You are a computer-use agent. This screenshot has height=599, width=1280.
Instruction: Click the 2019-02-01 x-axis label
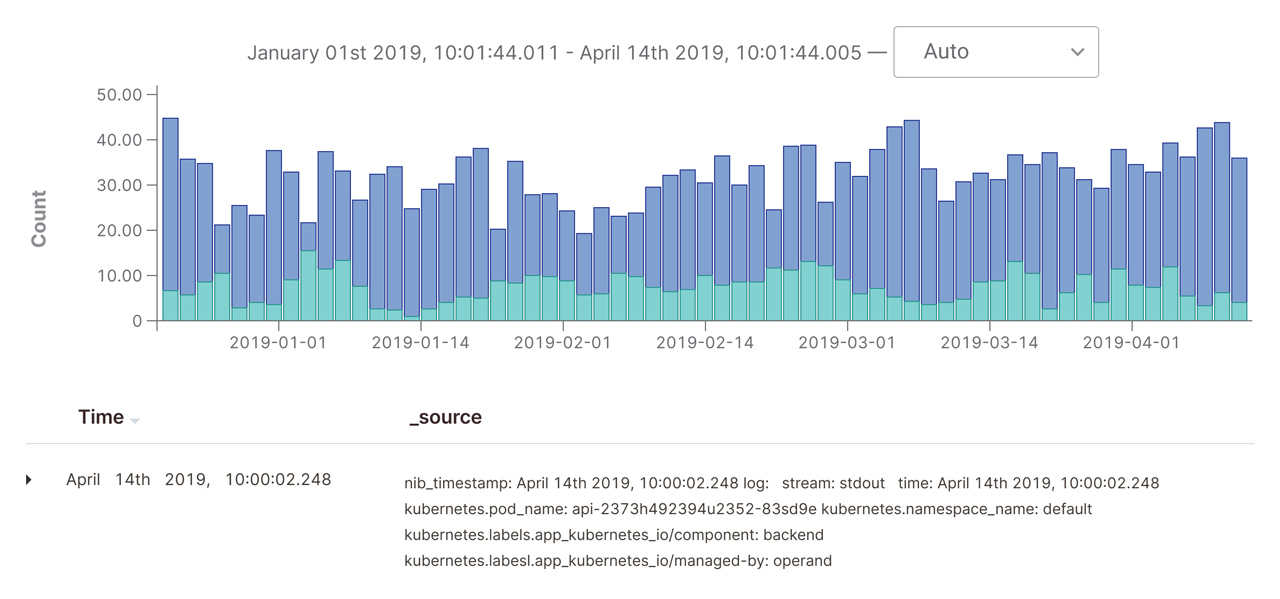[562, 343]
